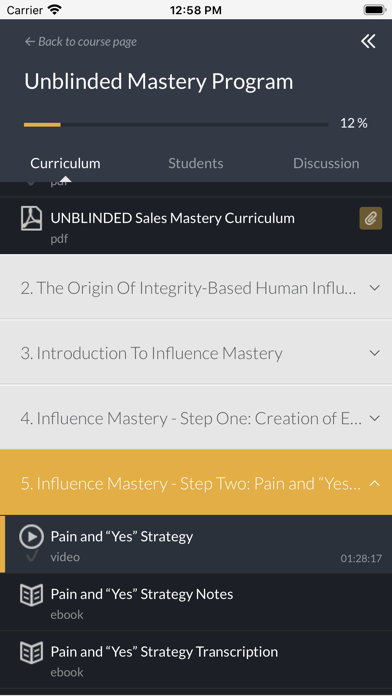Expand section 3 Introduction To Influence Mastery
The image size is (392, 696).
click(x=196, y=353)
